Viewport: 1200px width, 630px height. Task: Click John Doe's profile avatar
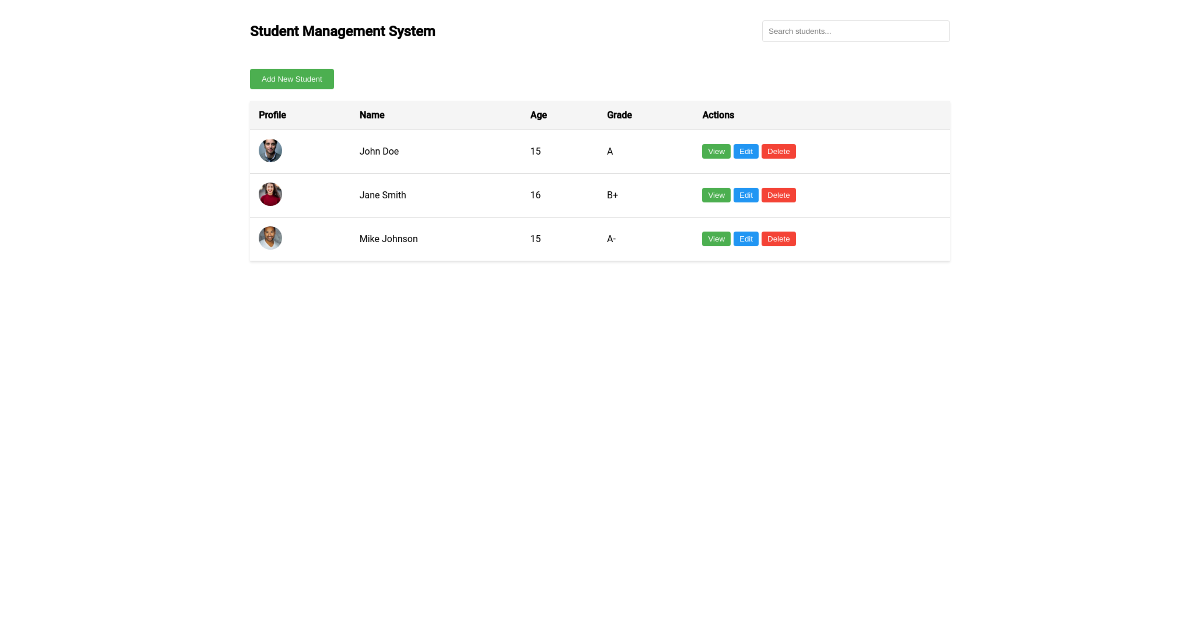270,150
